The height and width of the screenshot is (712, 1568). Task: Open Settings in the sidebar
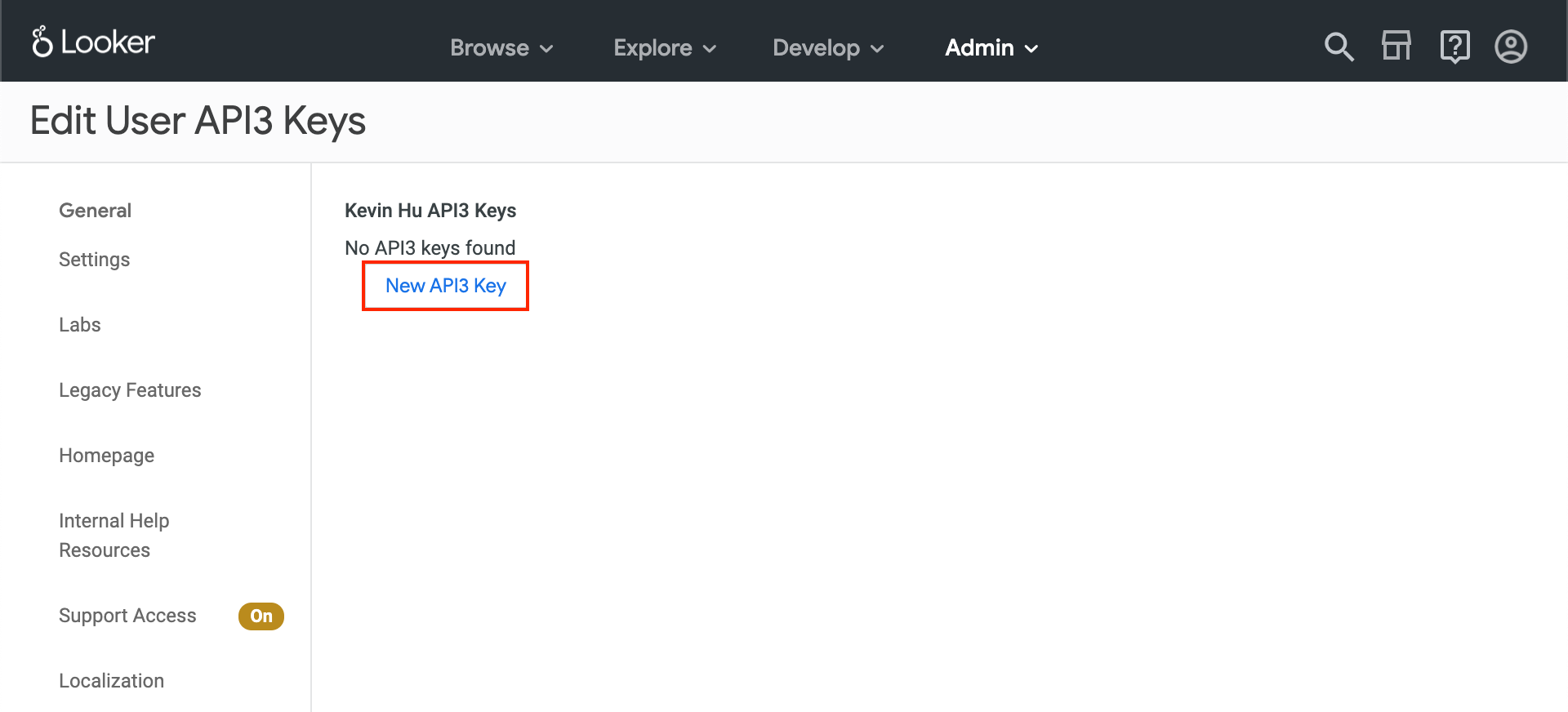(x=95, y=260)
